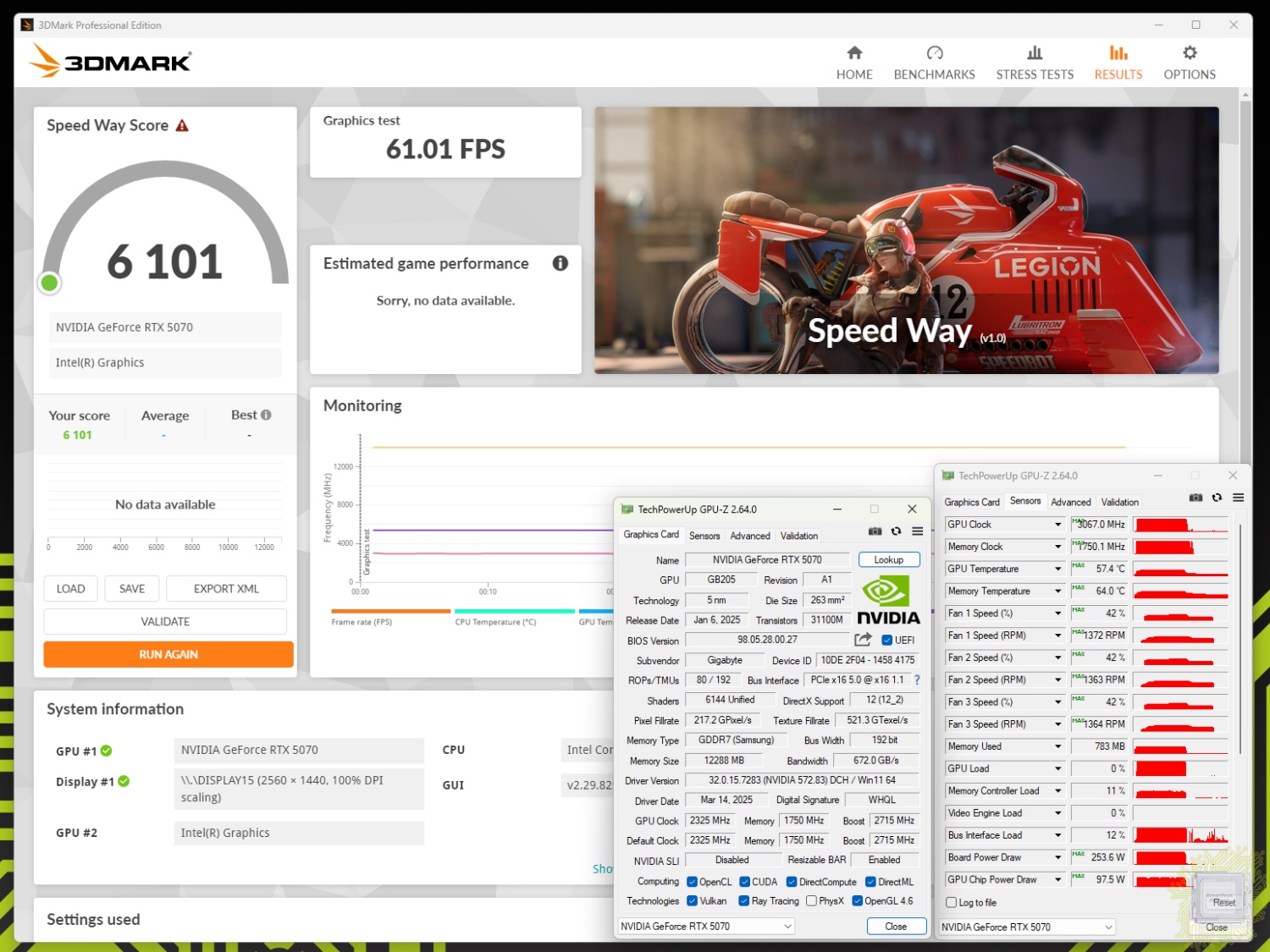Click the orange RUN AGAIN button
The image size is (1270, 952).
click(x=168, y=654)
